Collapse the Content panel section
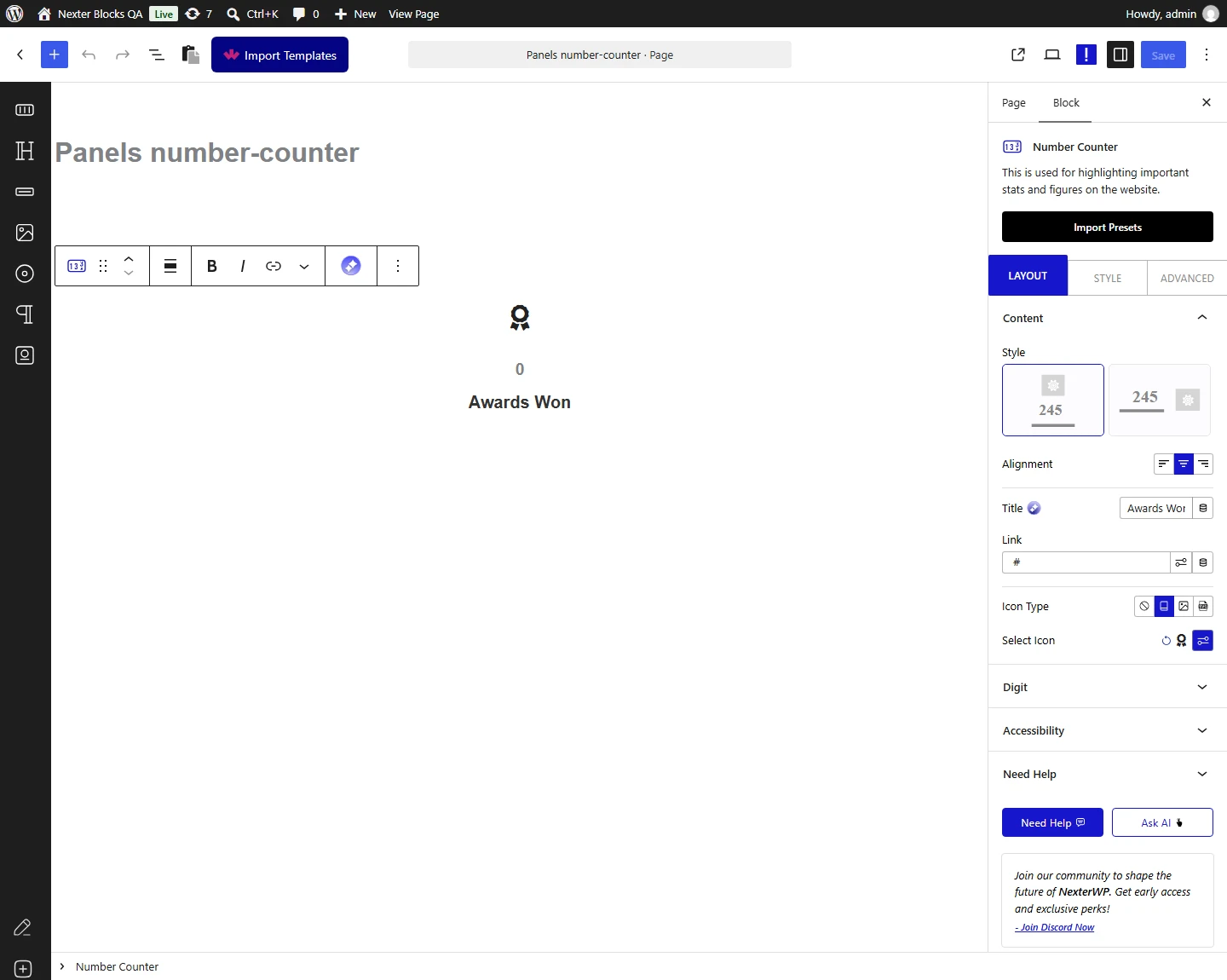This screenshot has width=1227, height=980. [x=1108, y=318]
